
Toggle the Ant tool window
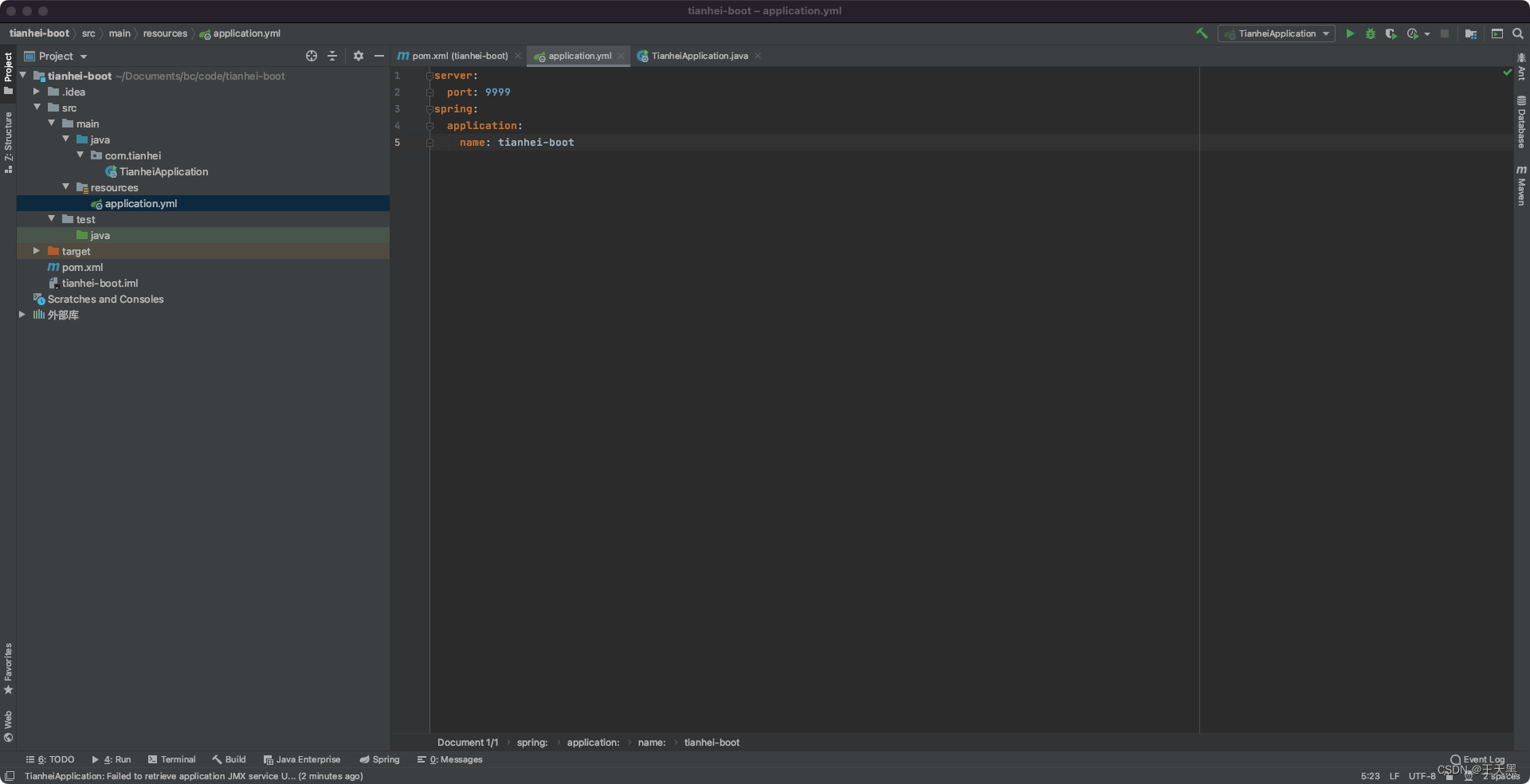click(1521, 66)
